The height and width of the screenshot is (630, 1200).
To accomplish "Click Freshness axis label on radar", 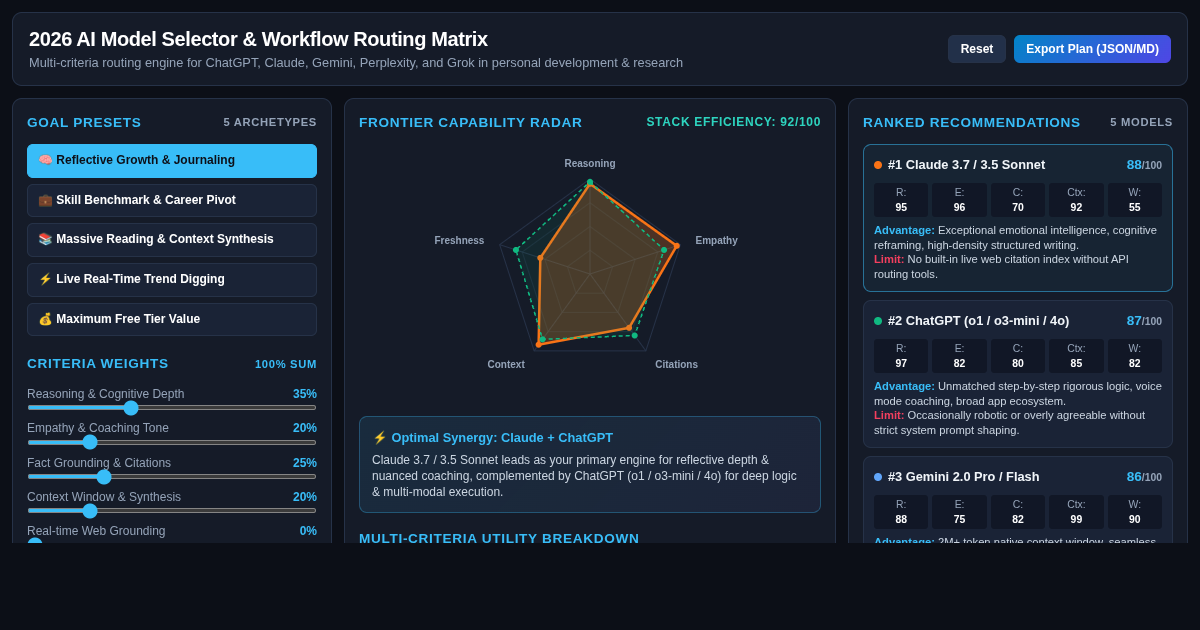I will pos(459,241).
